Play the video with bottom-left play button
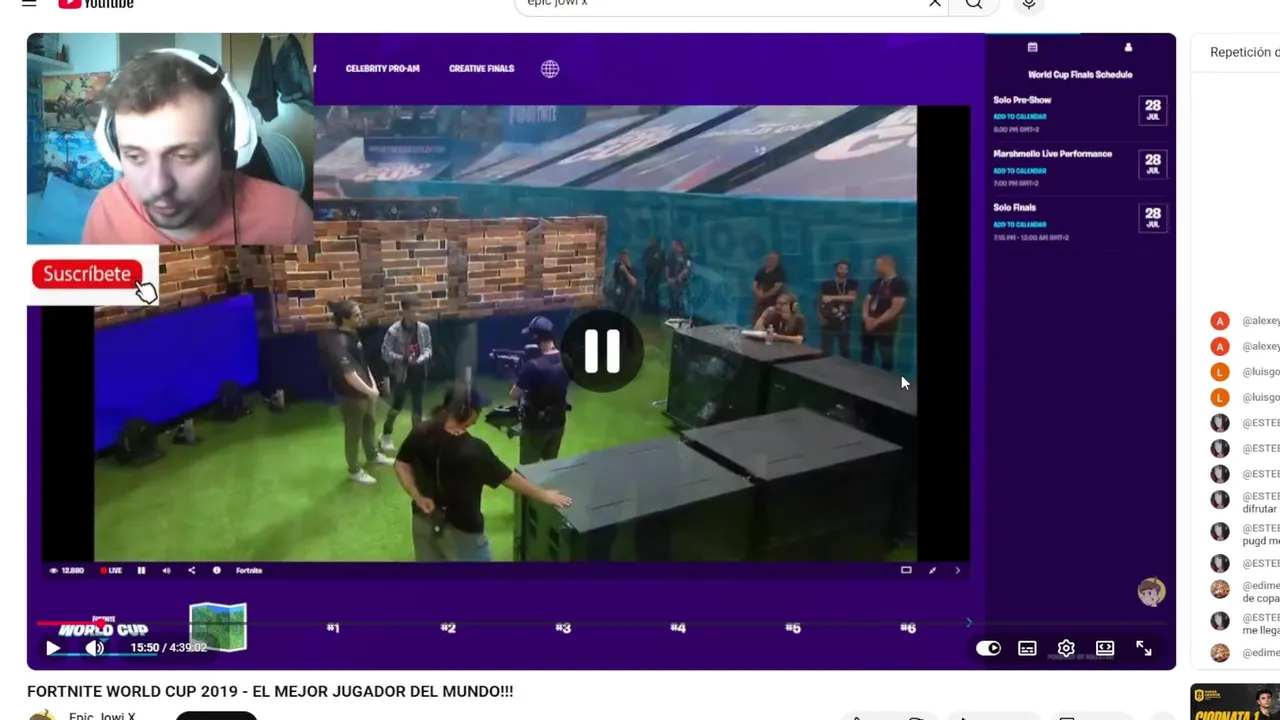This screenshot has width=1280, height=720. [53, 648]
